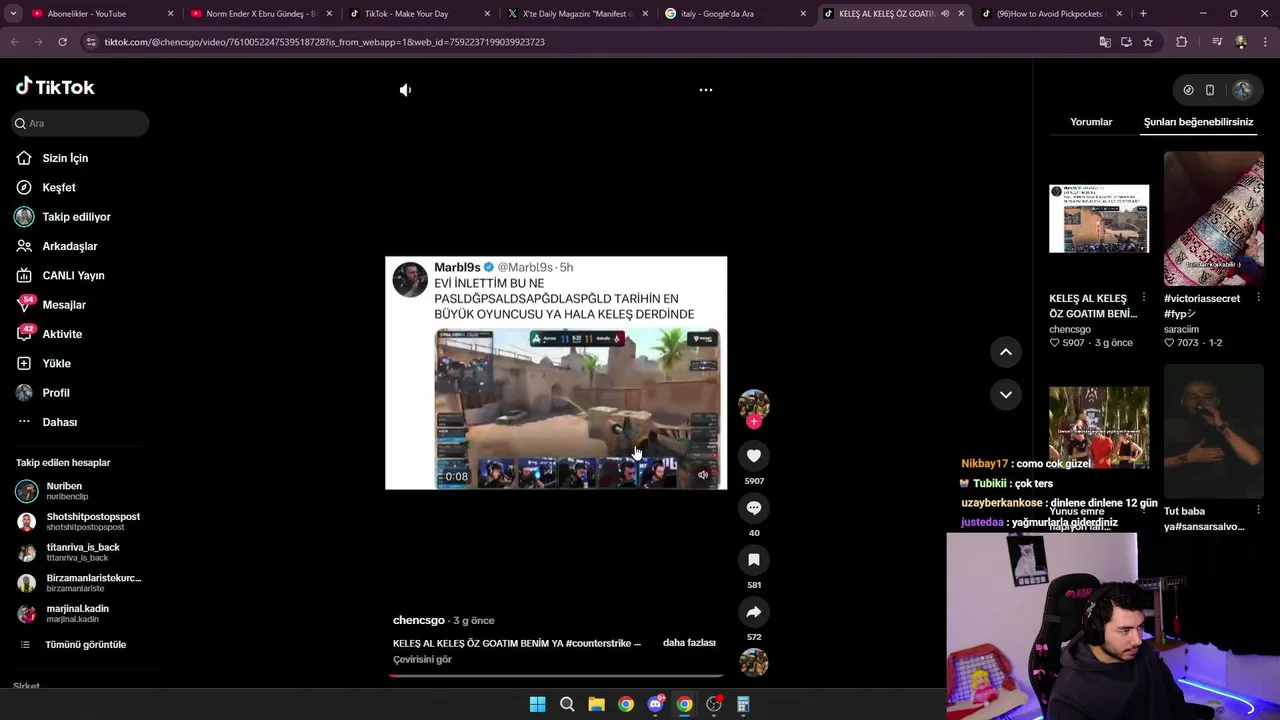Switch to Abonelikler - YouTube tab
1280x720 pixels.
(100, 14)
